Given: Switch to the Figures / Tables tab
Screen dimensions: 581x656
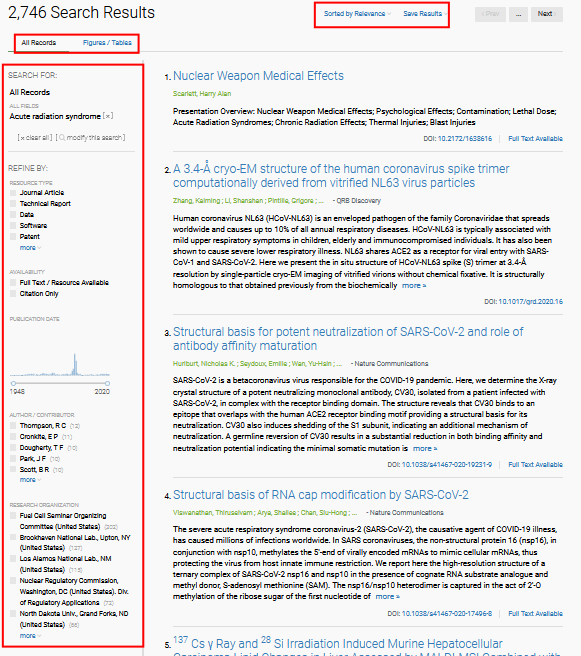Looking at the screenshot, I should click(107, 43).
